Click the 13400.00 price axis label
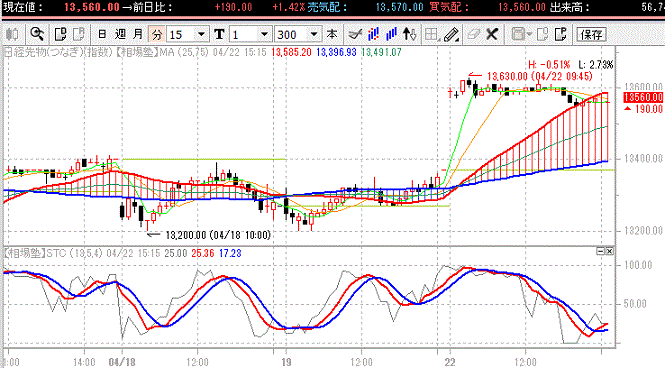The image size is (665, 368). point(643,159)
